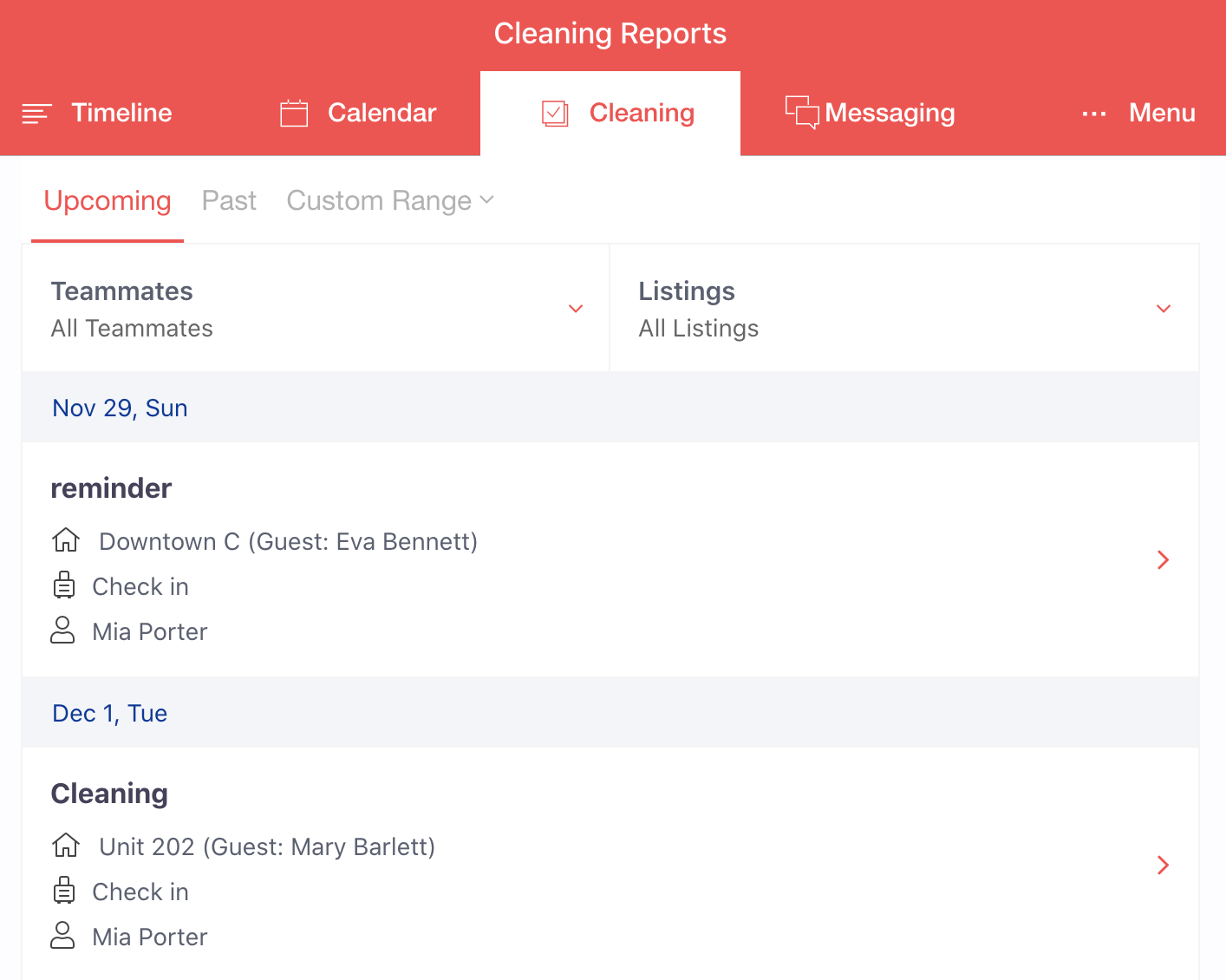
Task: Select the Past sub-tab
Action: click(x=229, y=201)
